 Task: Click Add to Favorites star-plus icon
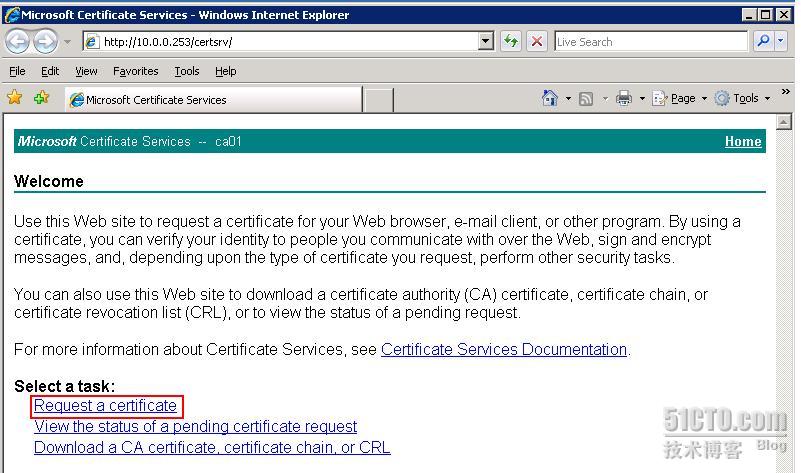[x=41, y=97]
